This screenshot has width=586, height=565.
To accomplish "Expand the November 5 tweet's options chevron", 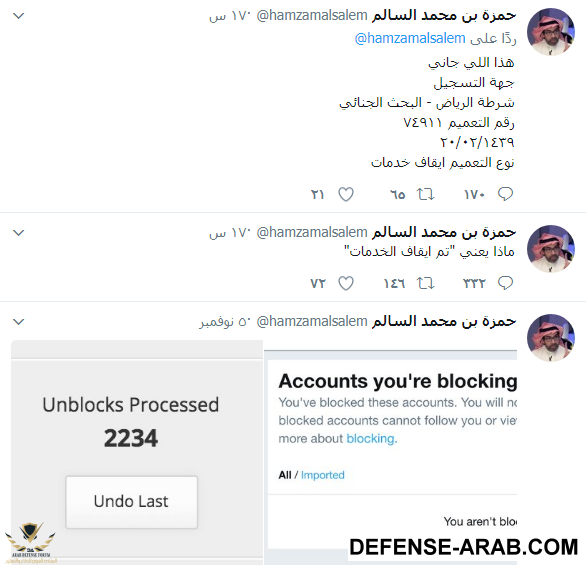I will point(18,322).
